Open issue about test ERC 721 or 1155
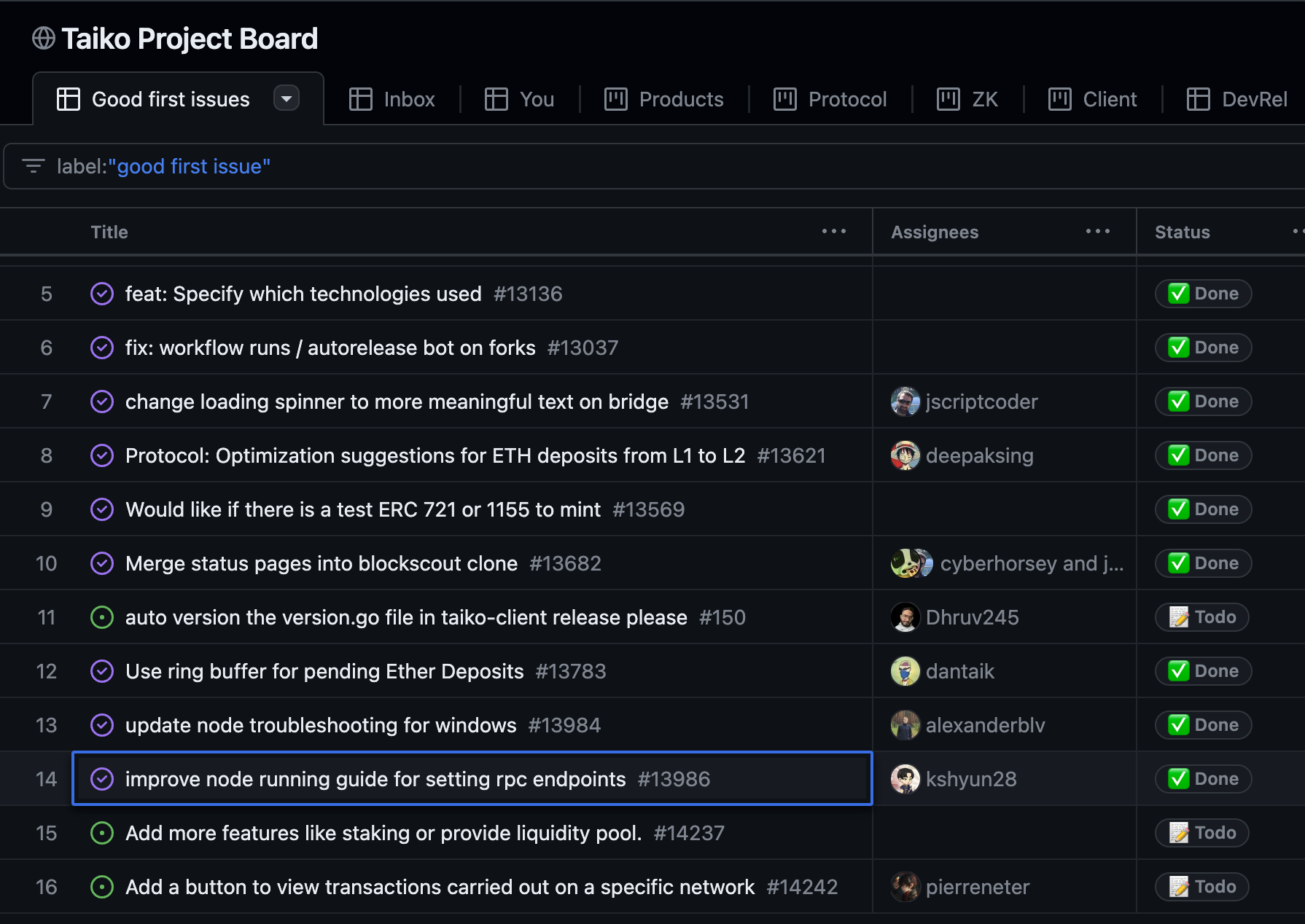This screenshot has height=924, width=1305. click(363, 509)
